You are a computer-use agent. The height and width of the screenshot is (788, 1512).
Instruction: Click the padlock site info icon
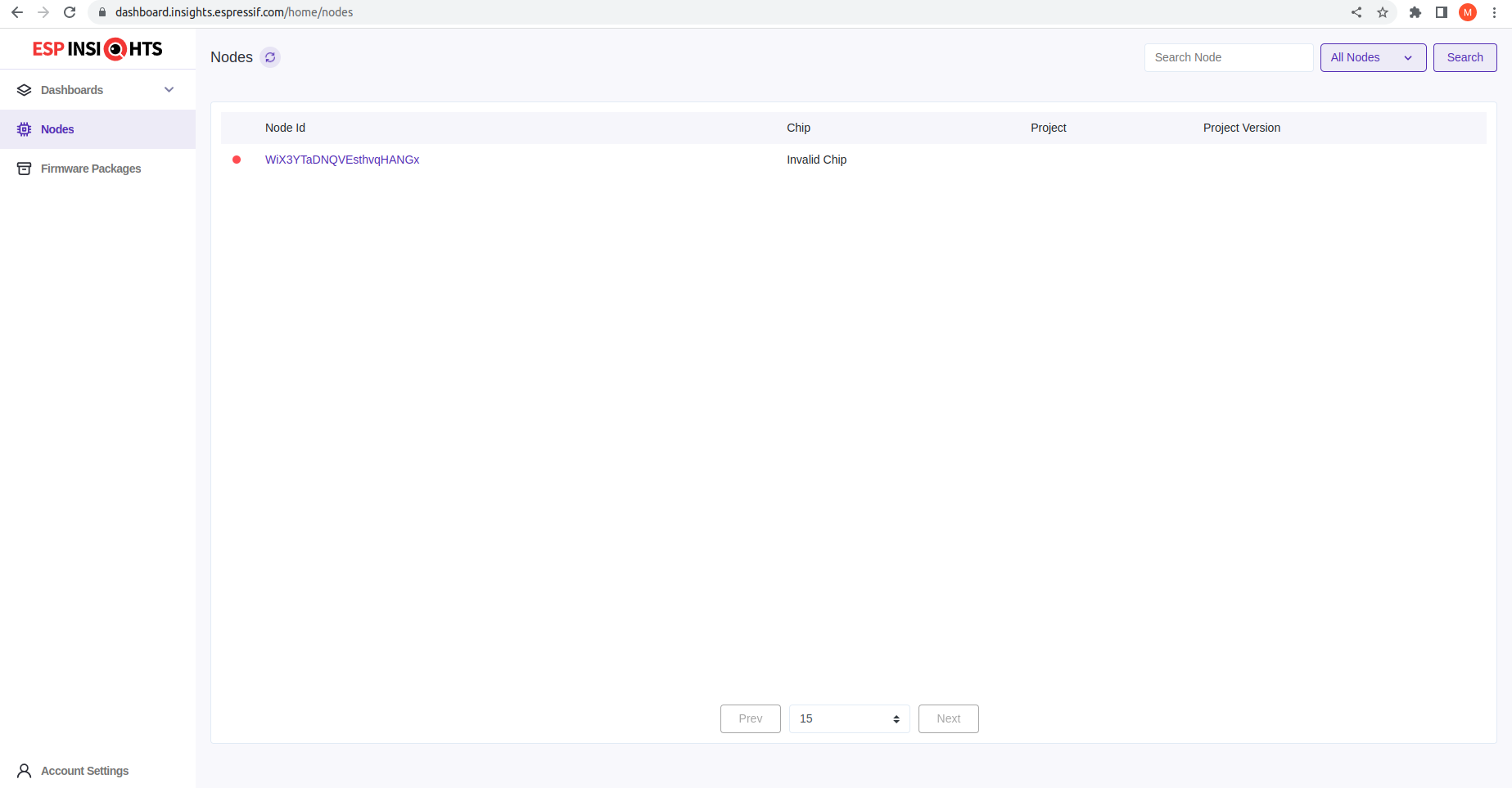click(x=102, y=12)
